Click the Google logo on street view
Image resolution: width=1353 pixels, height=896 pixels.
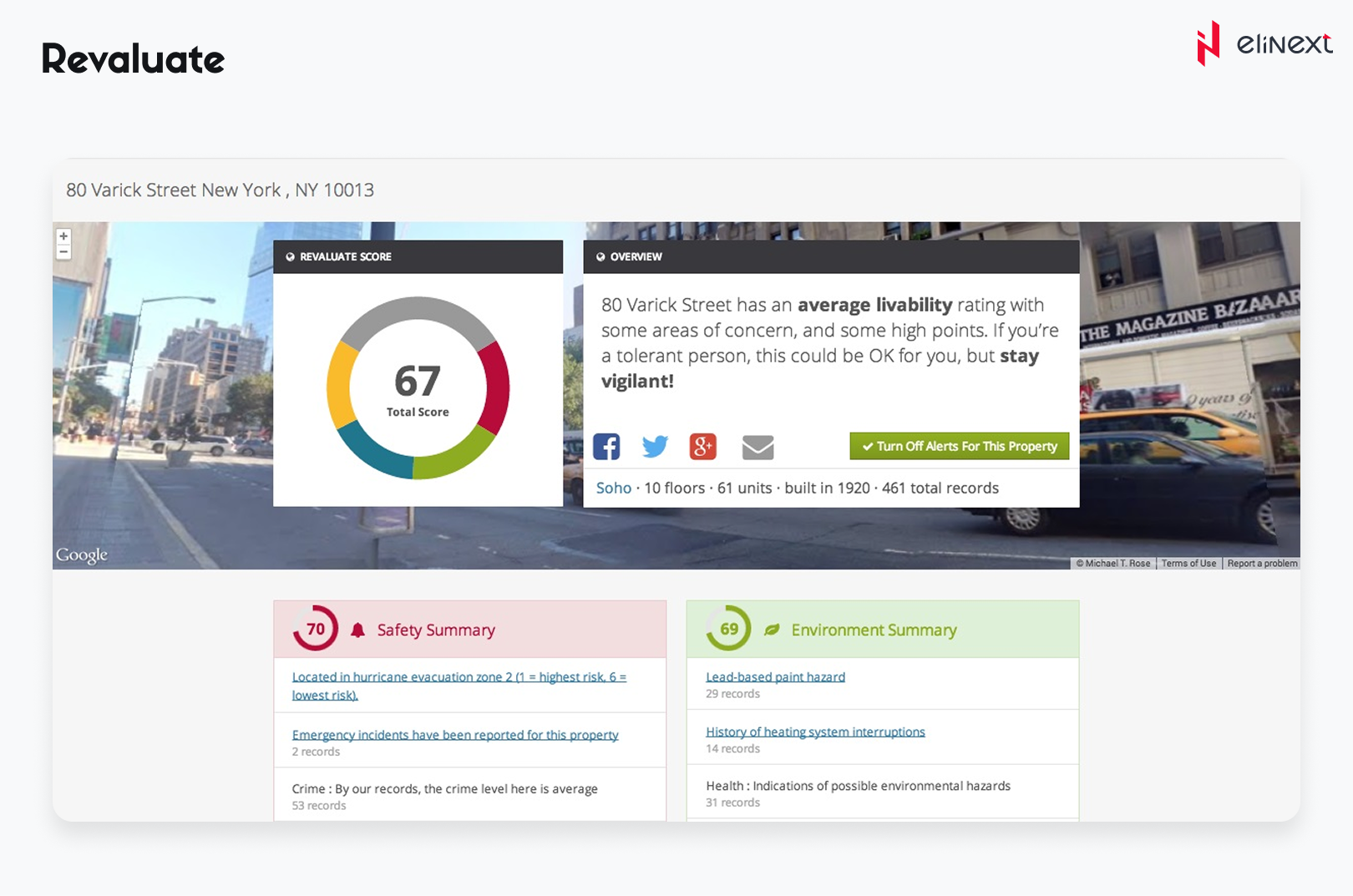(82, 555)
